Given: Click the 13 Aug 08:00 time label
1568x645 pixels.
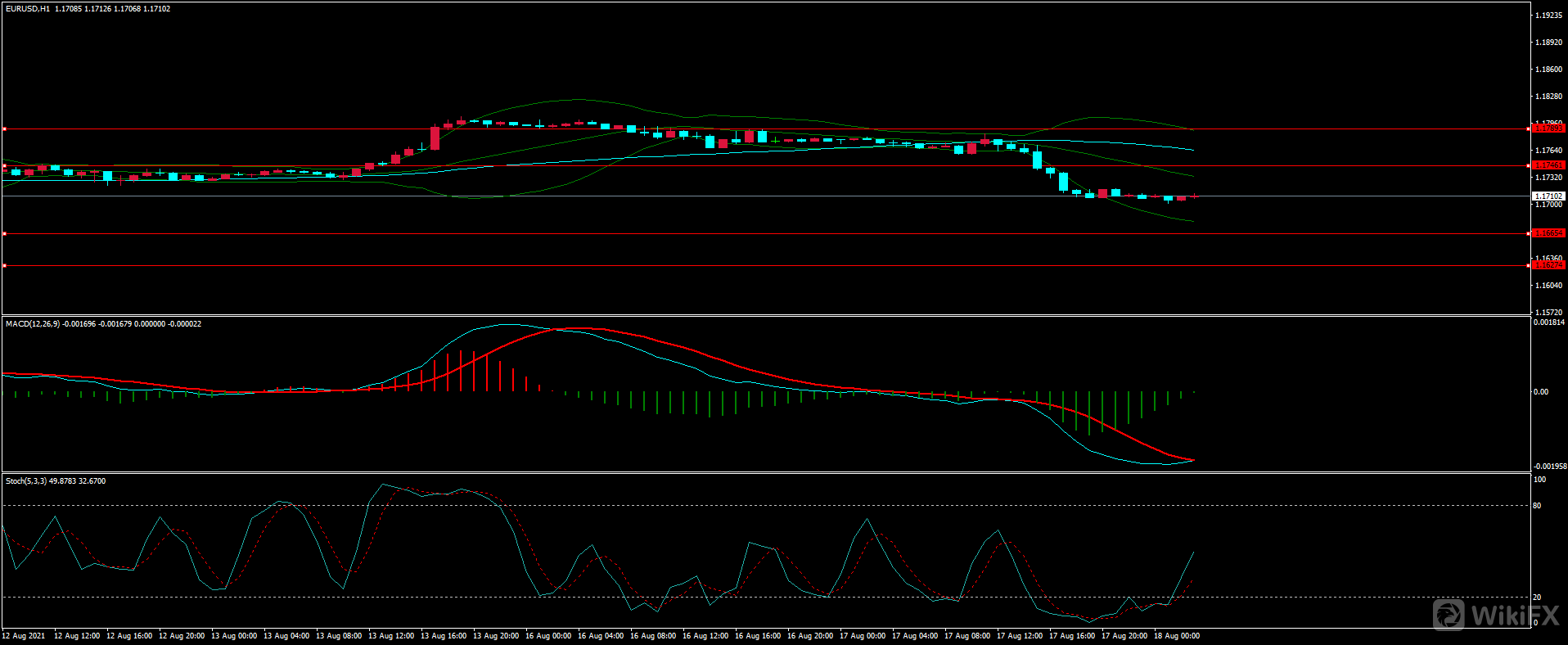Looking at the screenshot, I should [x=339, y=636].
